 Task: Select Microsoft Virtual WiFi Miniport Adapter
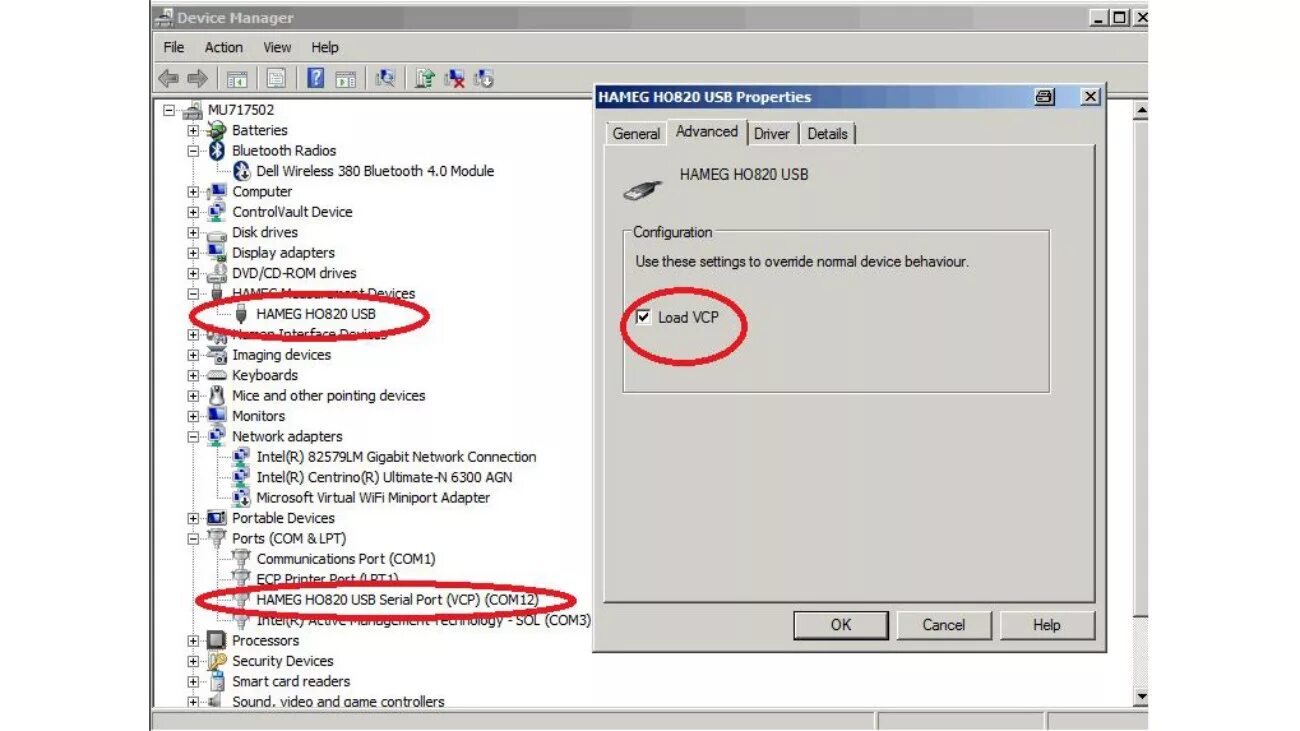click(x=373, y=498)
